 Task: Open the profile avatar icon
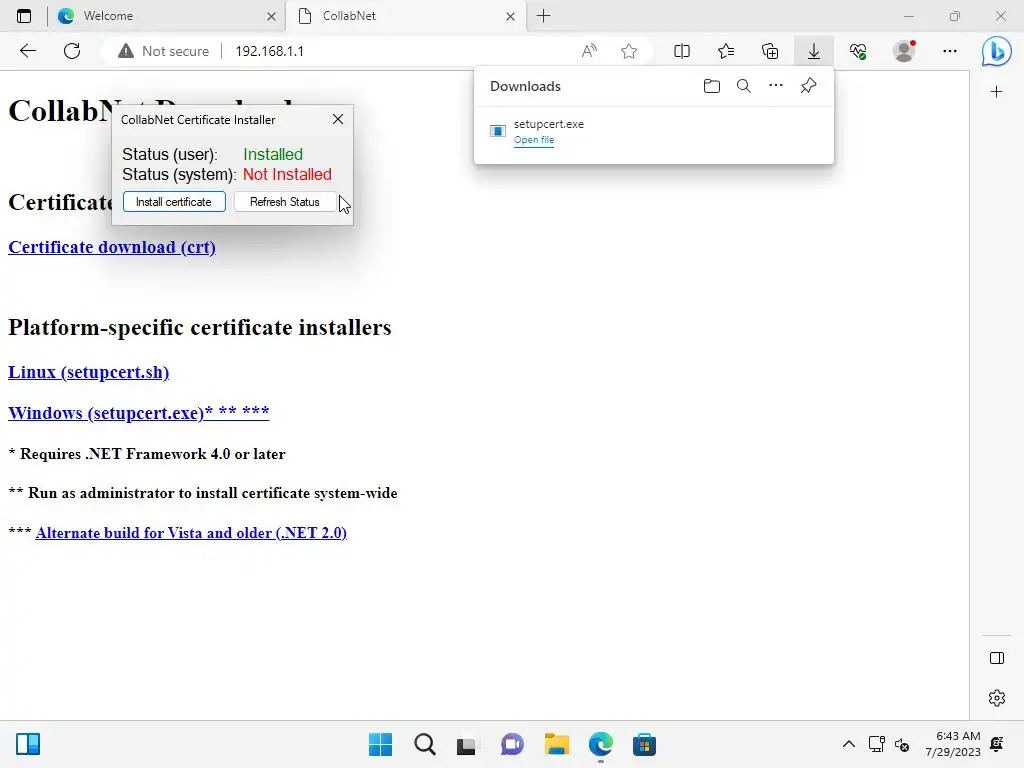904,51
